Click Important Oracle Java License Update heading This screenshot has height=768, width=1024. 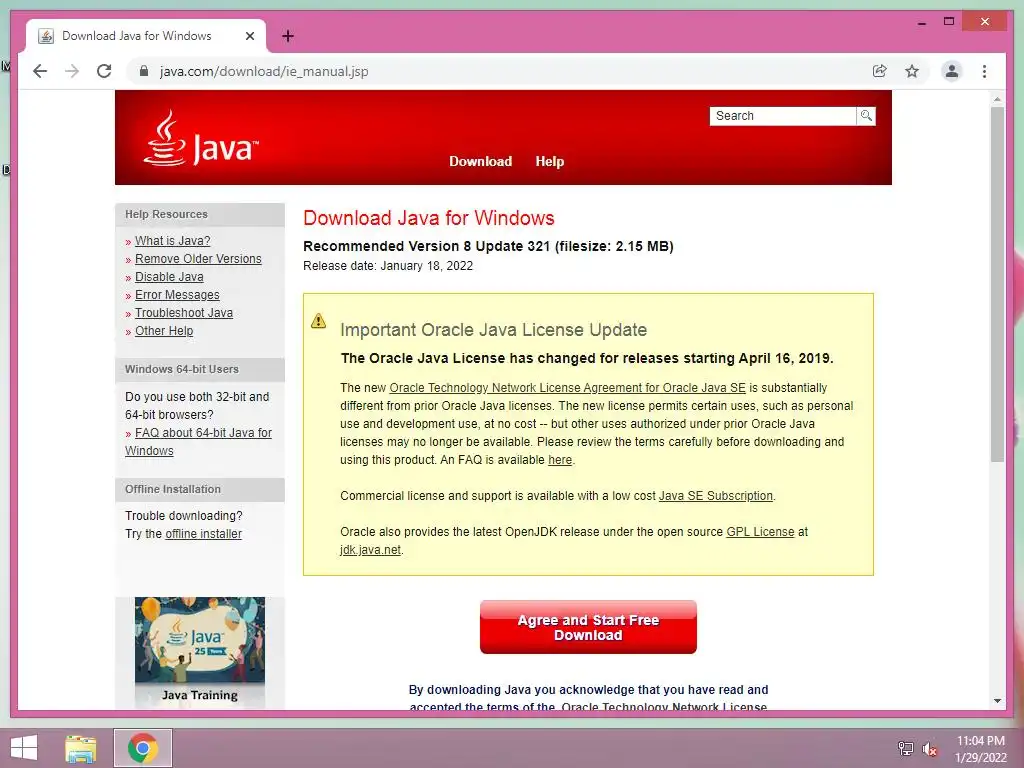coord(493,330)
